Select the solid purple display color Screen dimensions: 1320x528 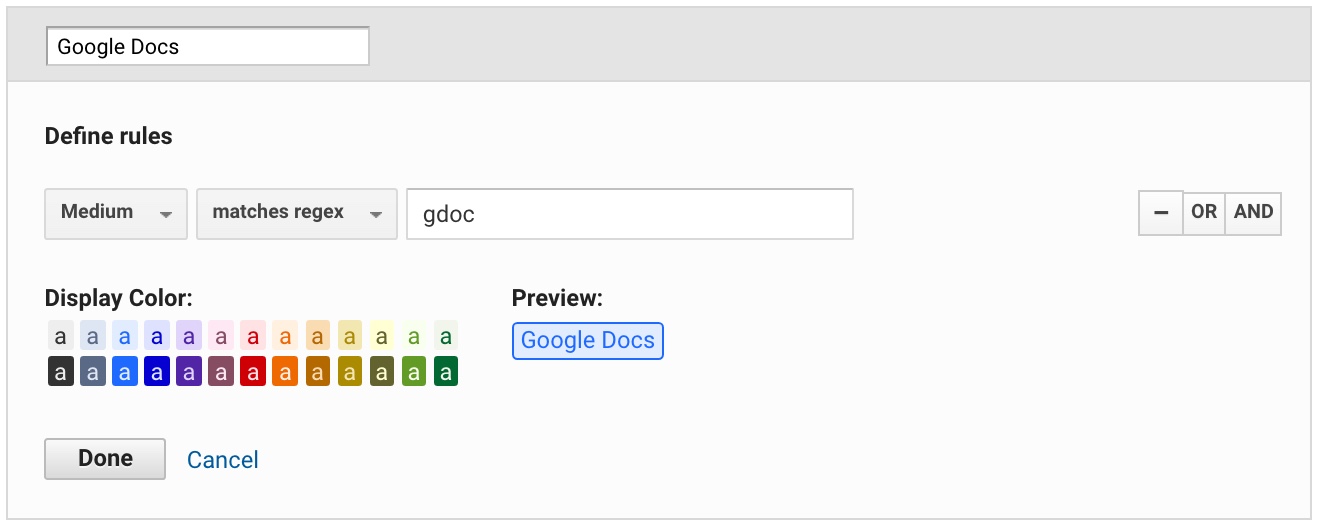[189, 373]
